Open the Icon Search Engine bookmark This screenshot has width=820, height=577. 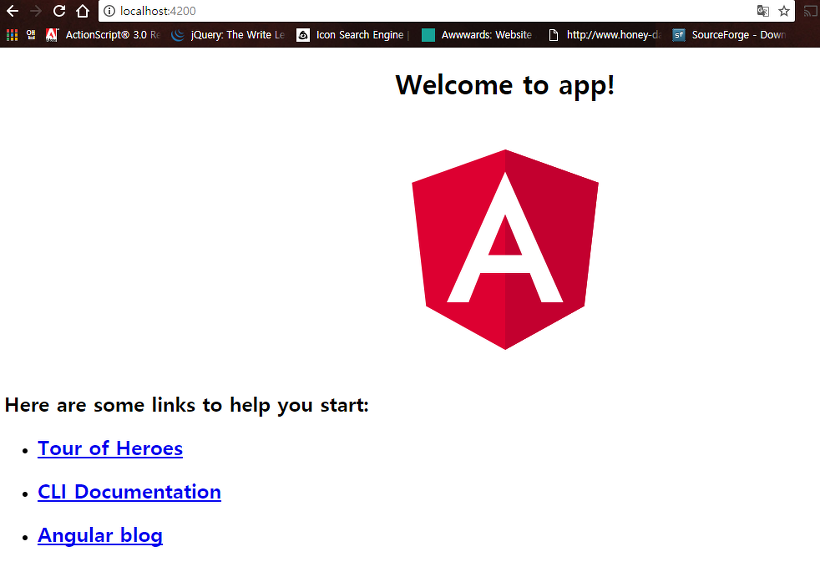click(x=352, y=35)
